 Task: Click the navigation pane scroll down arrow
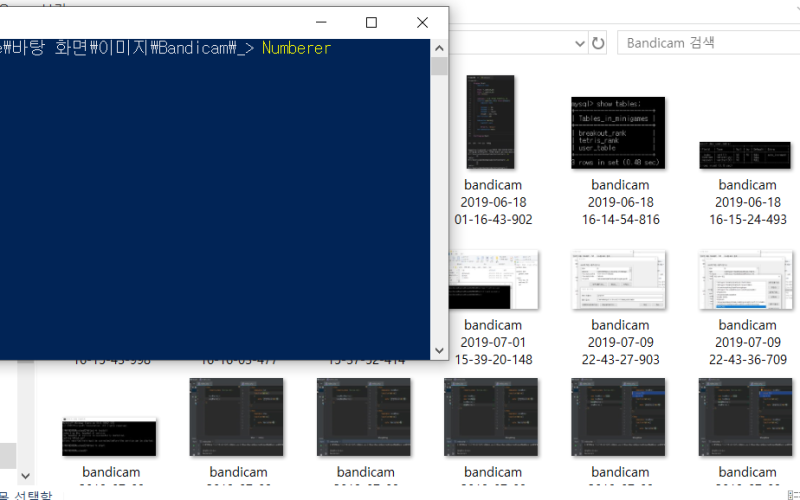coord(26,476)
